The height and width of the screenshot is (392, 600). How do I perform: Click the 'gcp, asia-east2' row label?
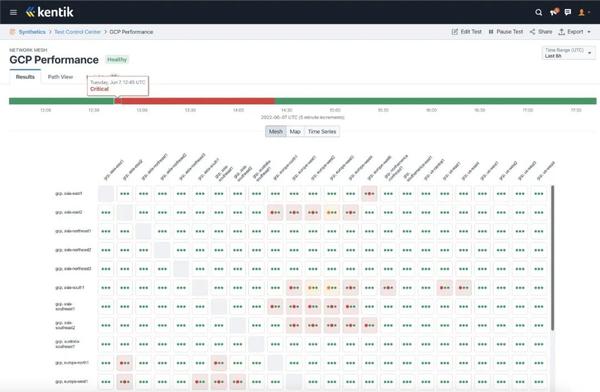click(69, 212)
